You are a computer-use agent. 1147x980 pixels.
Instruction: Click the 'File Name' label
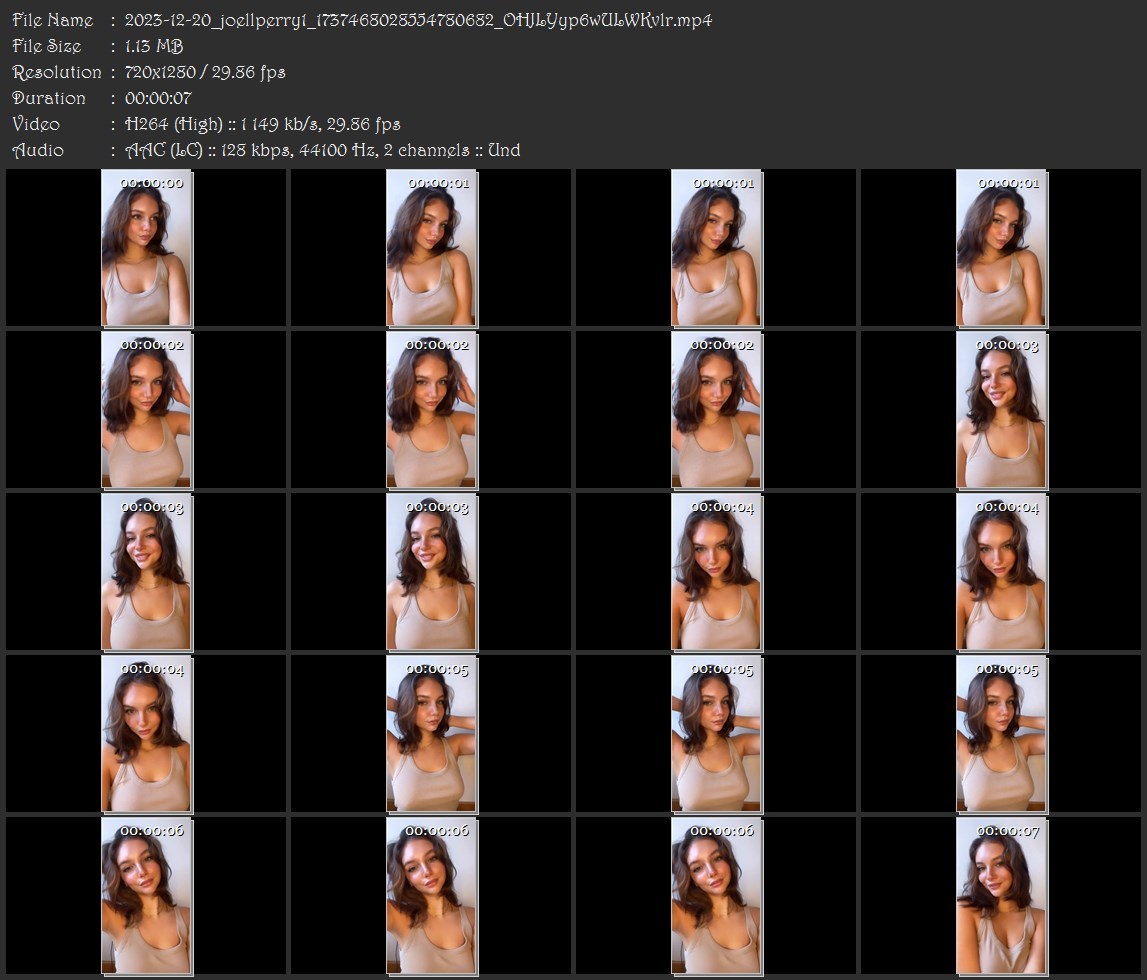click(x=53, y=20)
